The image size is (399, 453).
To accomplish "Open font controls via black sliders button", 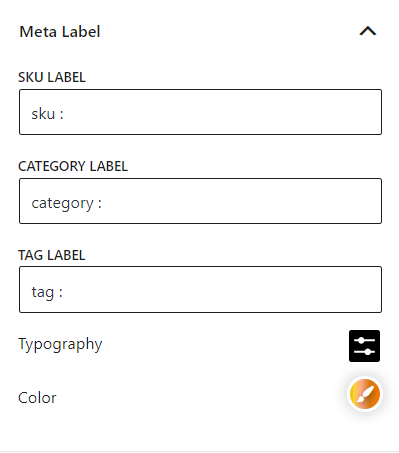I will (x=364, y=346).
